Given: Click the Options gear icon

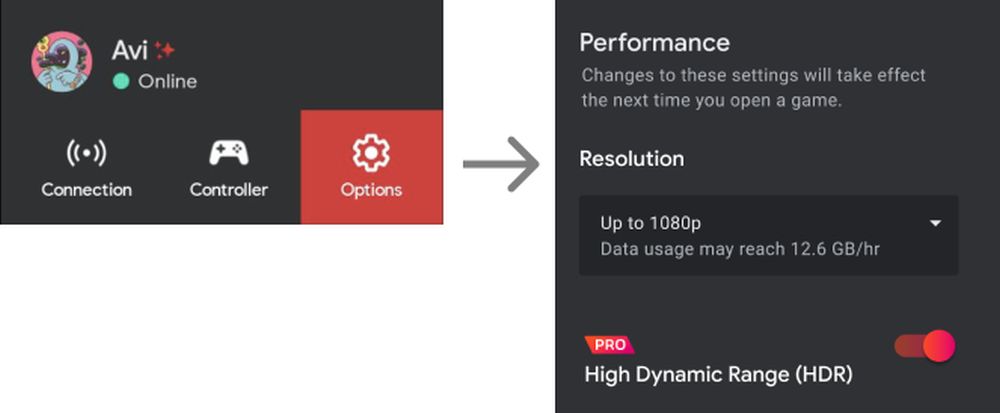Looking at the screenshot, I should [x=371, y=153].
